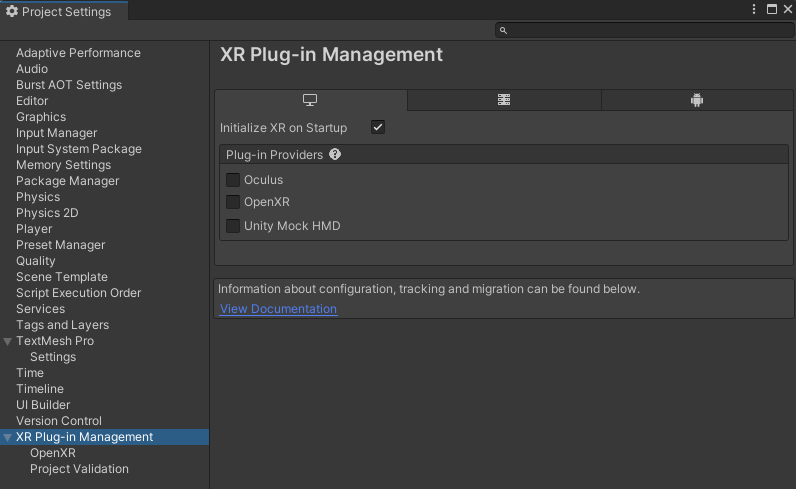Open the OpenXR sub-settings page
The width and height of the screenshot is (796, 489).
point(52,453)
